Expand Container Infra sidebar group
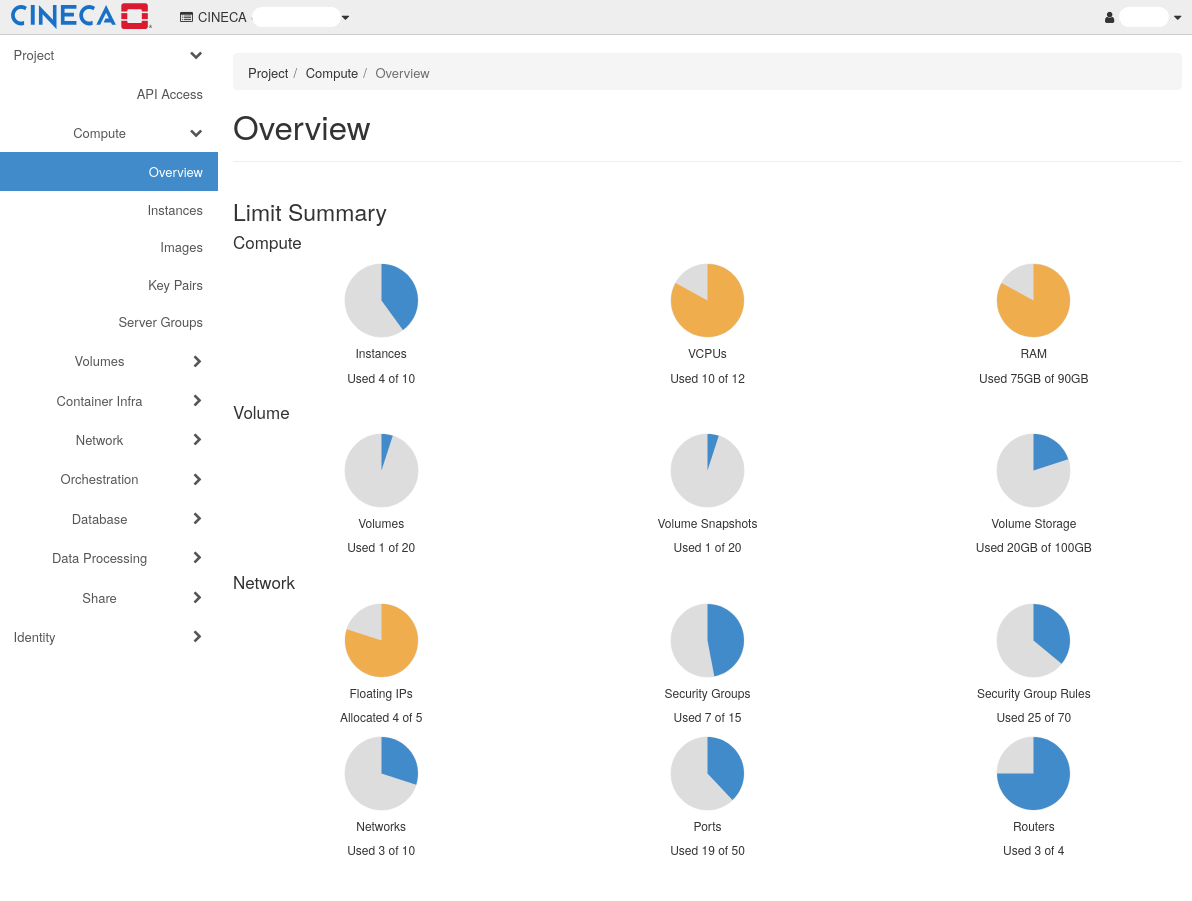The height and width of the screenshot is (901, 1192). (109, 401)
